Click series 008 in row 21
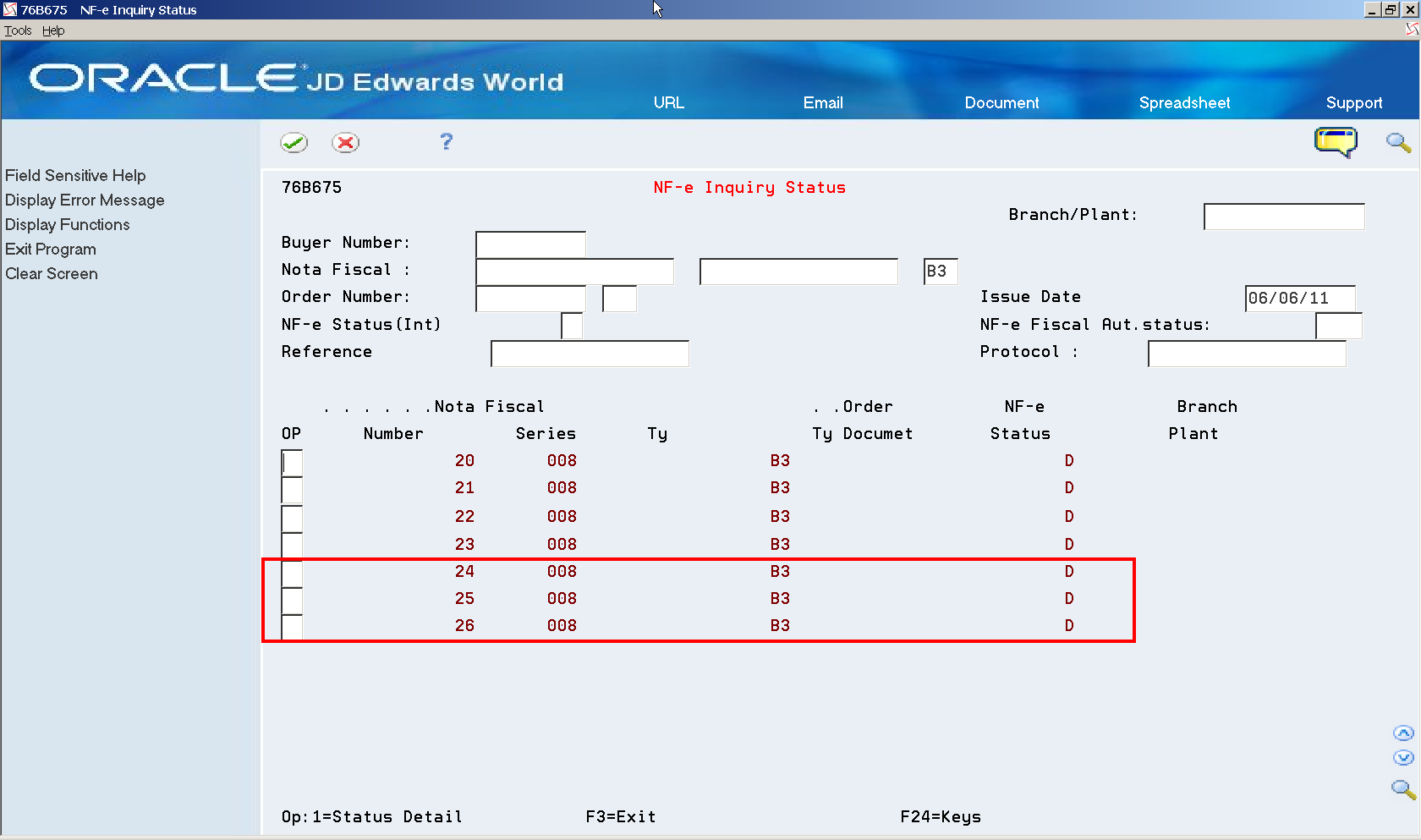 562,487
